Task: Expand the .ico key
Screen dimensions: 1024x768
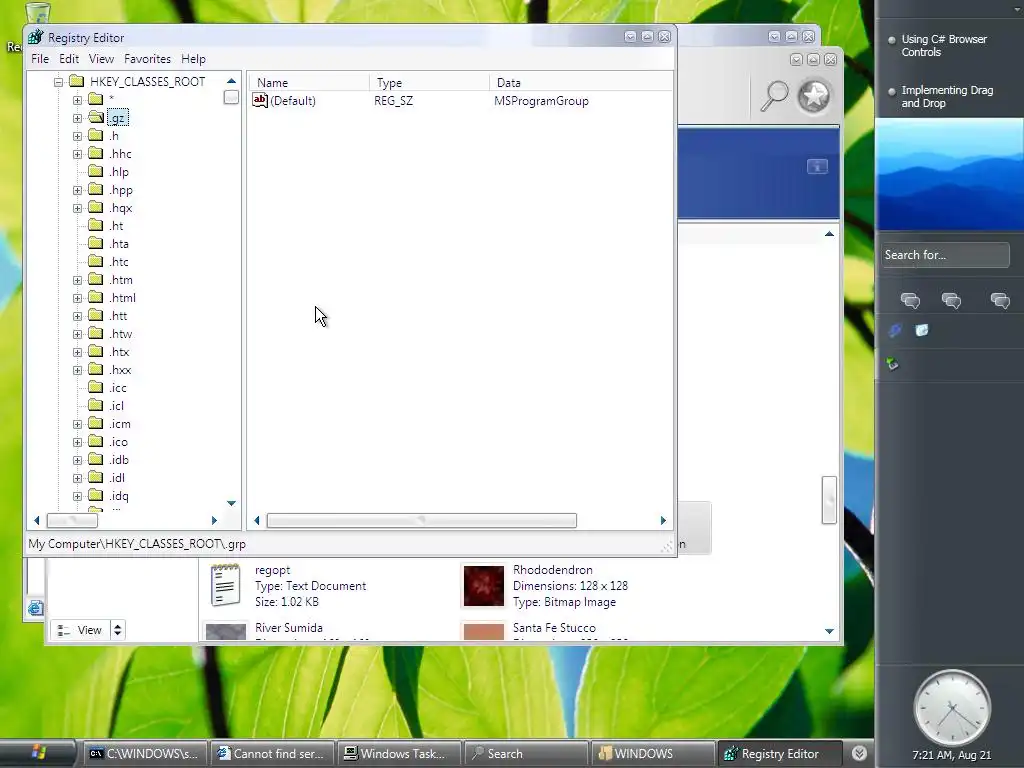Action: [77, 442]
